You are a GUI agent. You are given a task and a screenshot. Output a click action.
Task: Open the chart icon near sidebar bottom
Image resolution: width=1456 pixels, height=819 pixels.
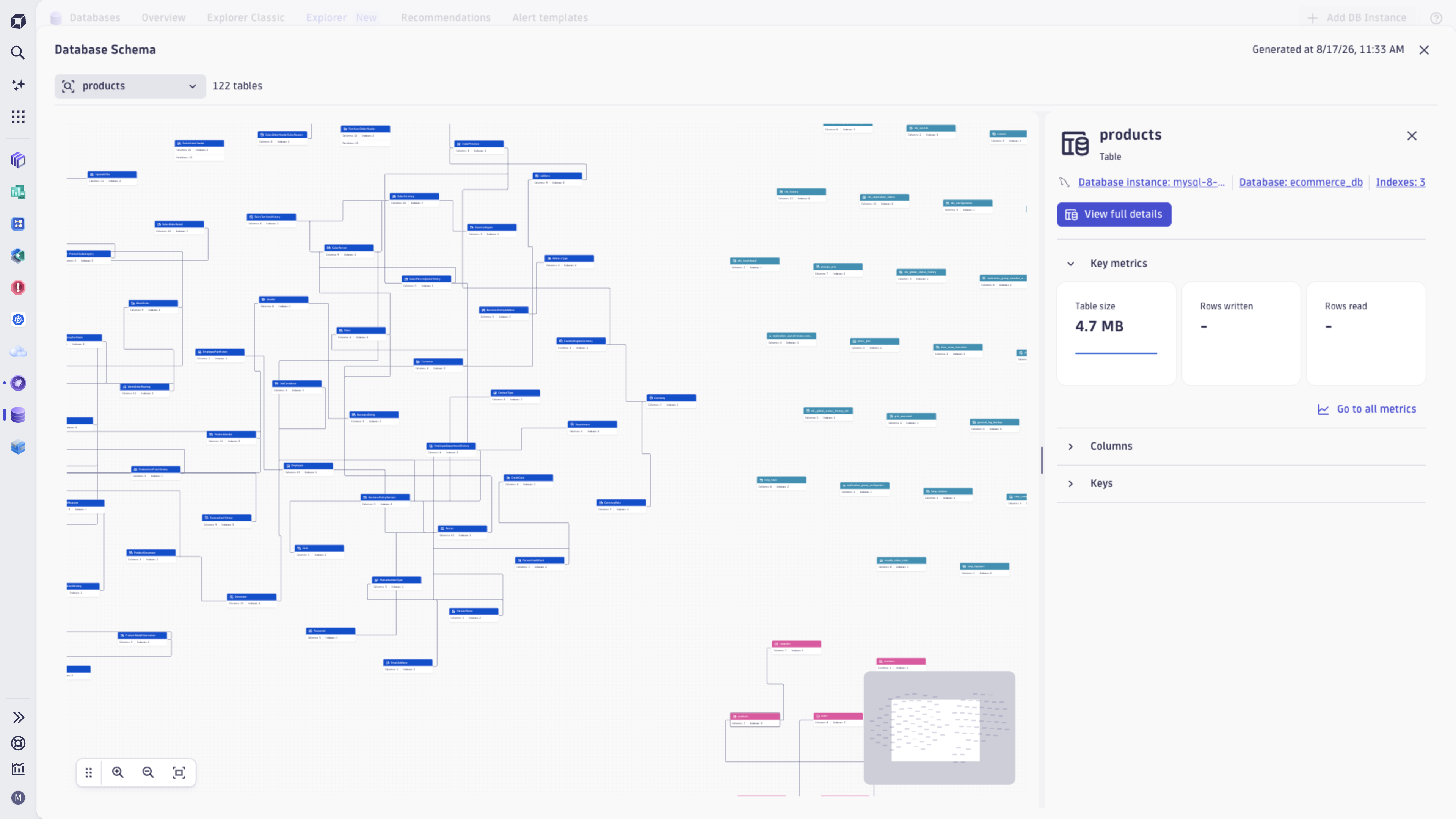18,769
